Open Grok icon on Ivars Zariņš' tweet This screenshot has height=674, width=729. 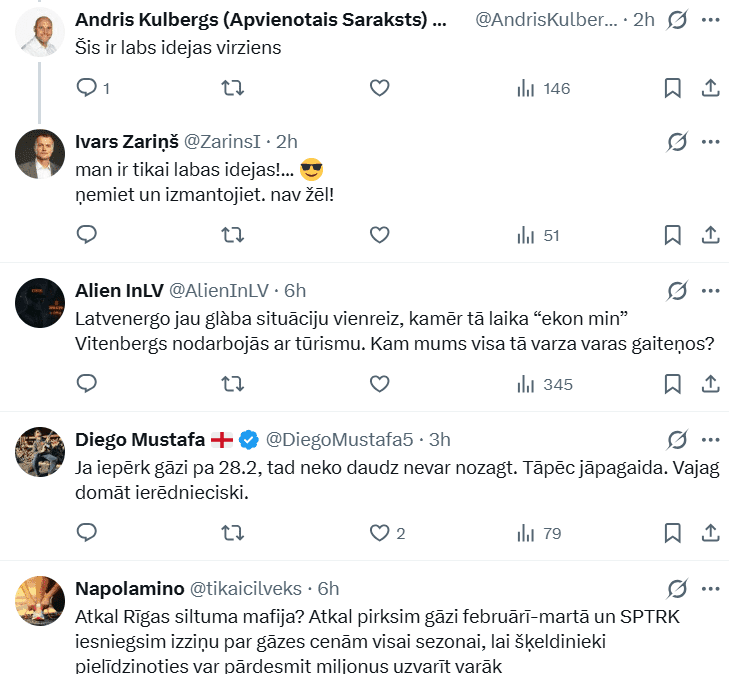click(677, 142)
